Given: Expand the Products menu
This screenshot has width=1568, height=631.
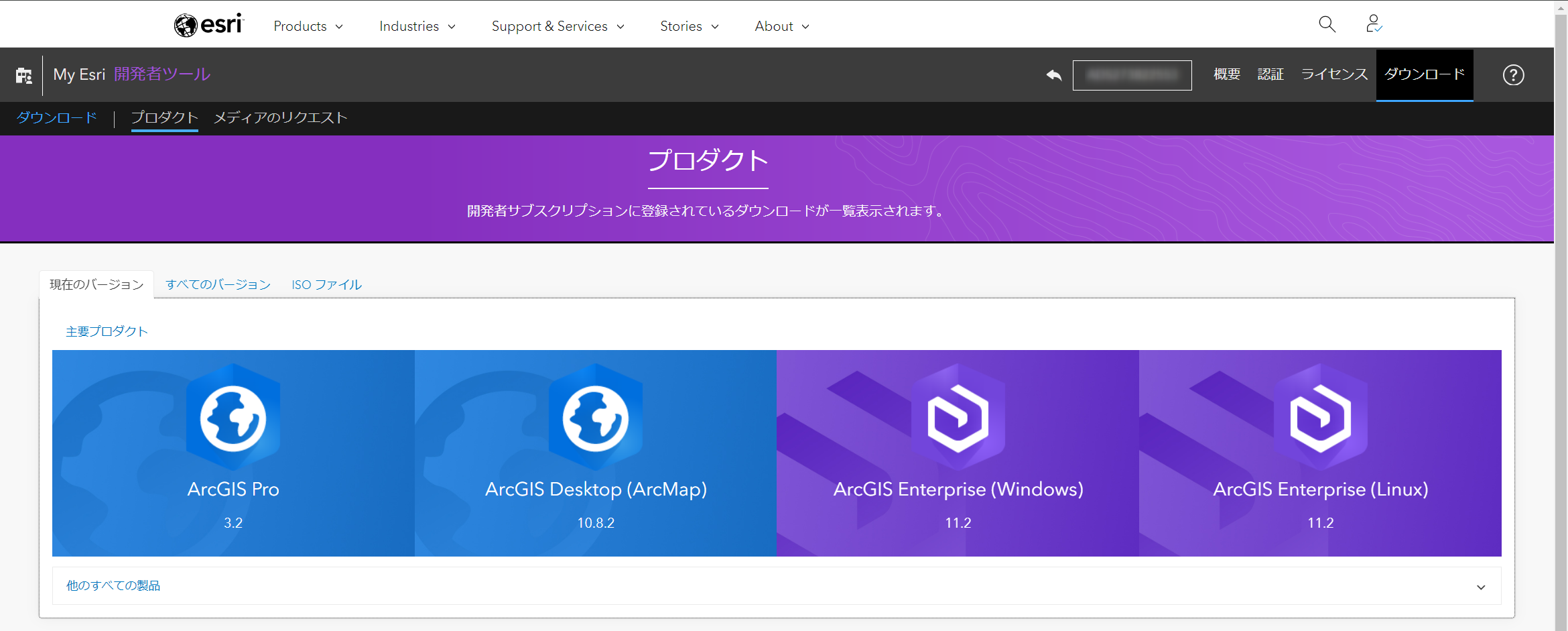Looking at the screenshot, I should 308,26.
